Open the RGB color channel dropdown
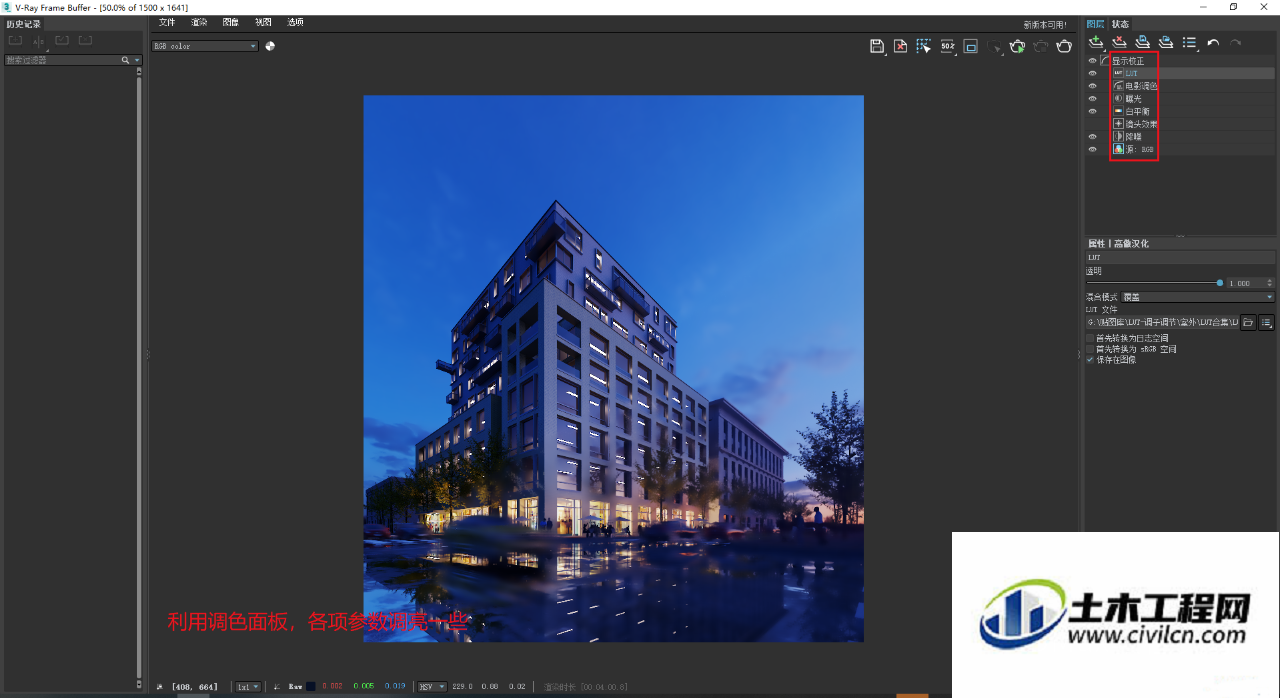Screen dimensions: 1280x698 (205, 46)
